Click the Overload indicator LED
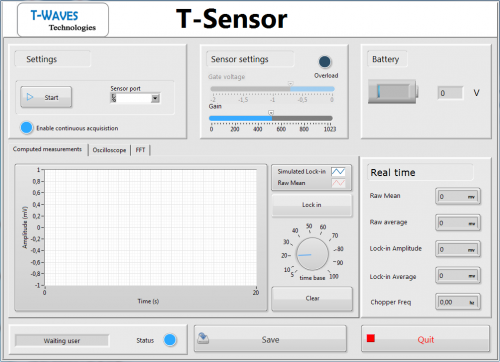The height and width of the screenshot is (362, 500). (324, 62)
